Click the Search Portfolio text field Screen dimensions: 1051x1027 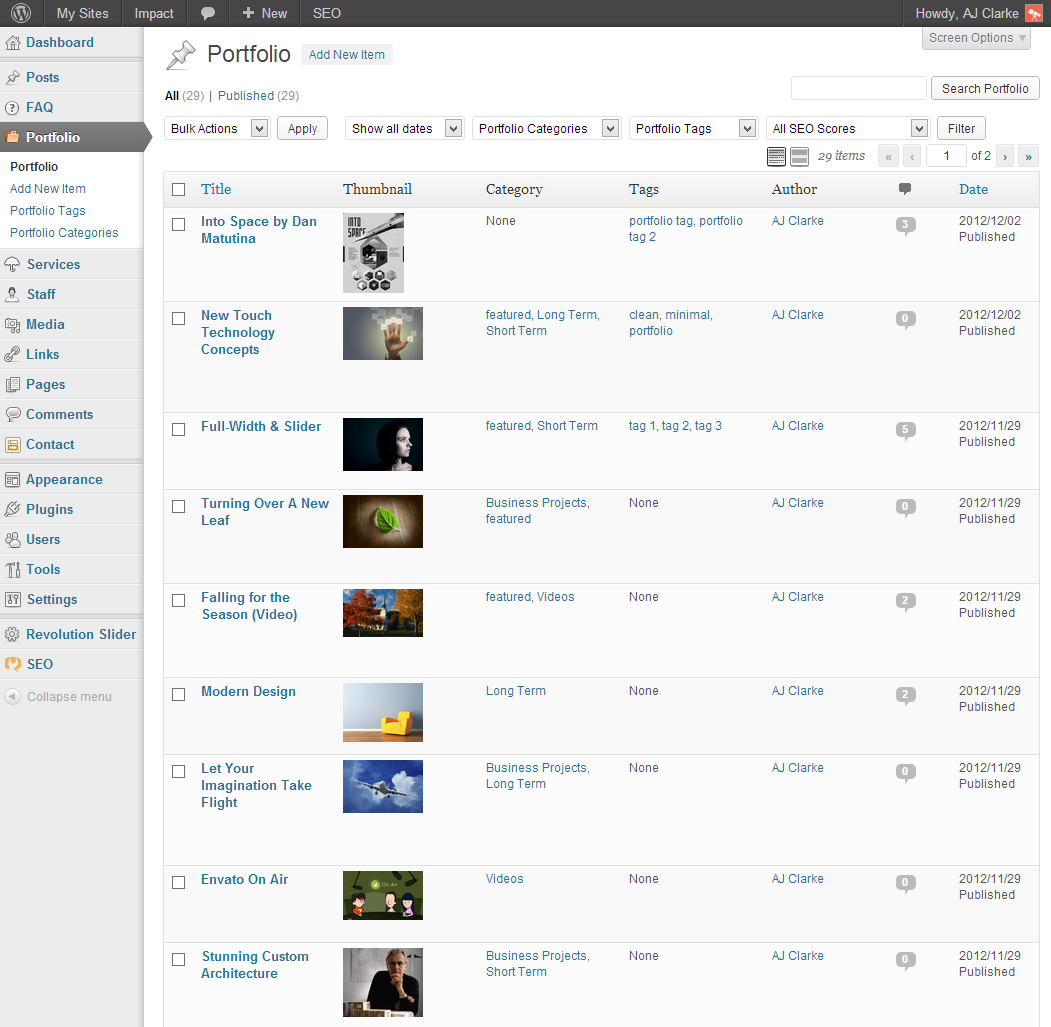[858, 88]
